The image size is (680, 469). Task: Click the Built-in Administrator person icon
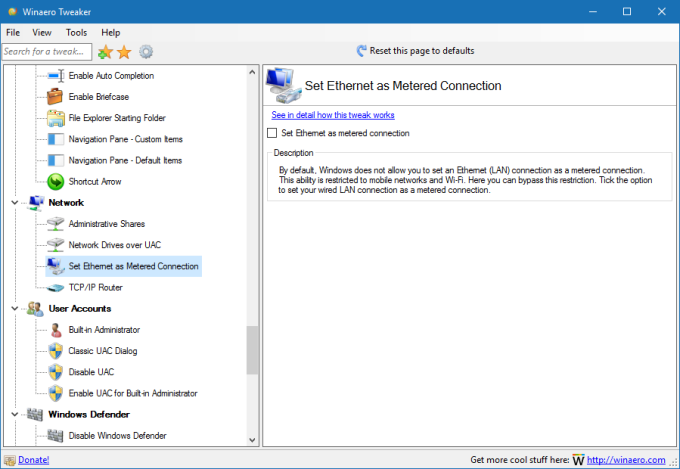click(x=56, y=330)
